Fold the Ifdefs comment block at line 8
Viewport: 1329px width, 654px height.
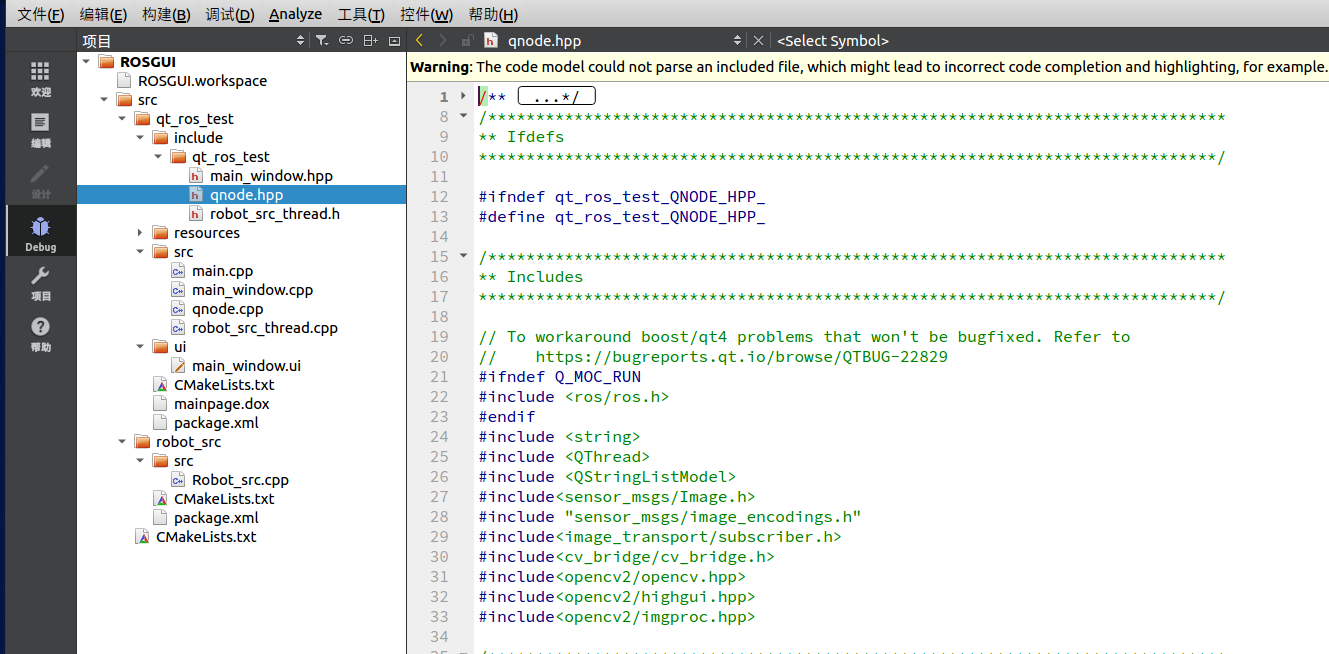coord(463,116)
